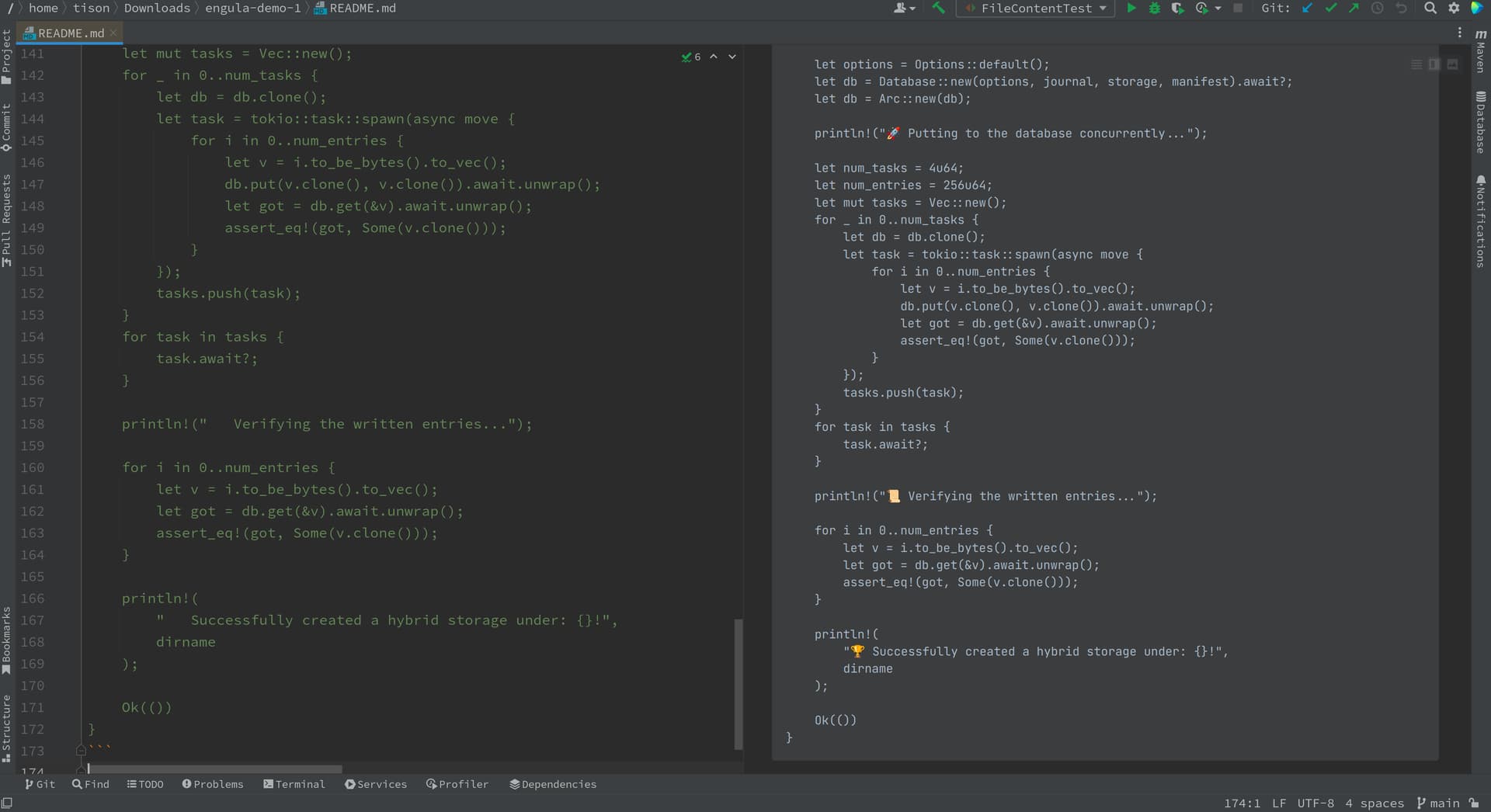The width and height of the screenshot is (1491, 812).
Task: Select the README.md editor tab
Action: 70,33
